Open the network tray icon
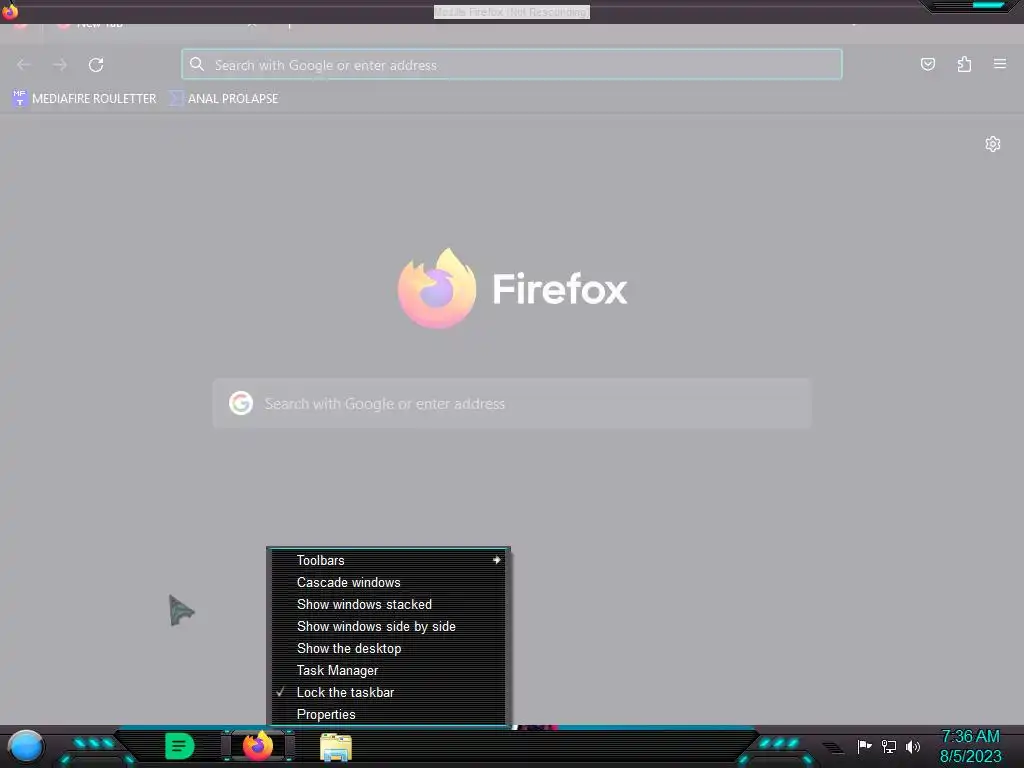The height and width of the screenshot is (768, 1024). [x=889, y=746]
